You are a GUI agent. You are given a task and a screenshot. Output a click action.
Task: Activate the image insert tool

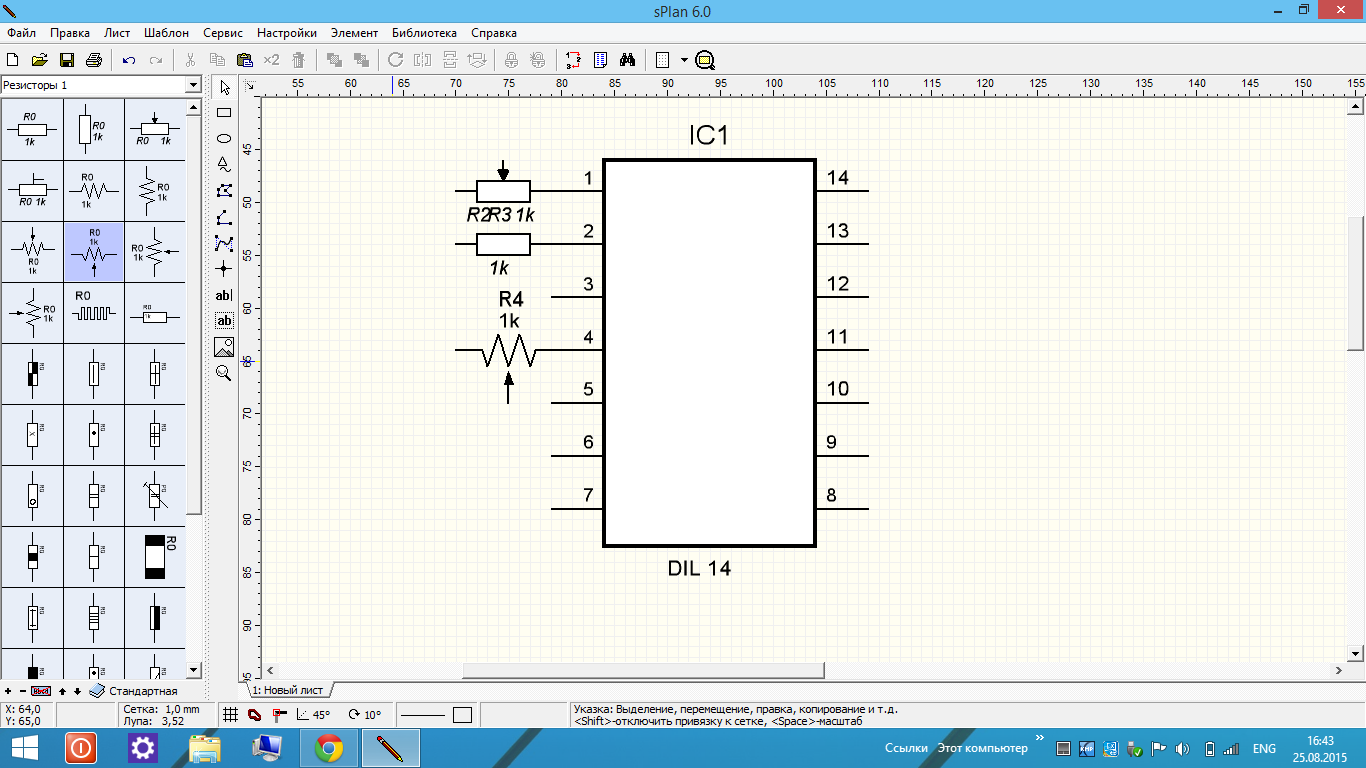click(x=224, y=347)
